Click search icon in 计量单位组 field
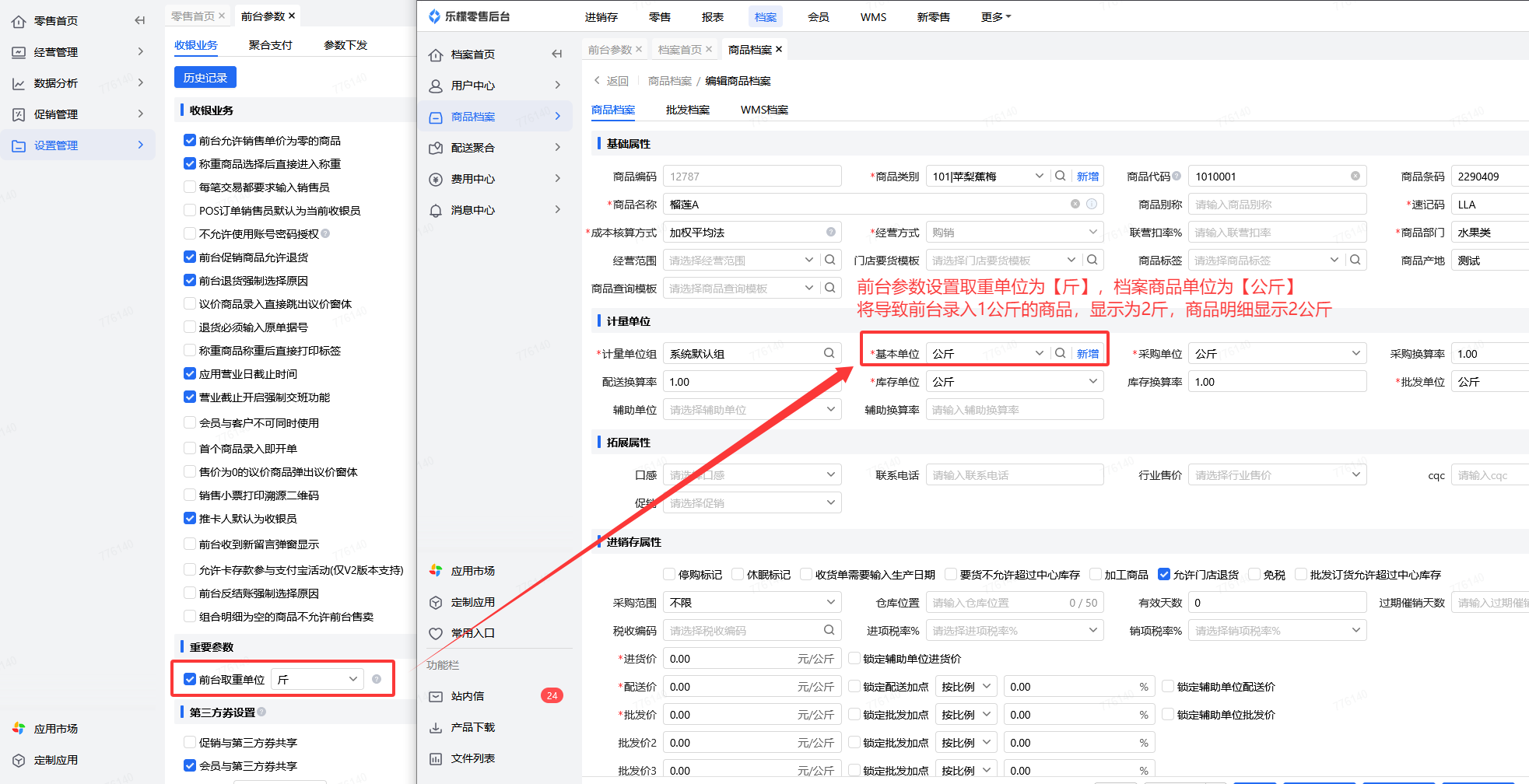The image size is (1529, 784). pos(829,353)
